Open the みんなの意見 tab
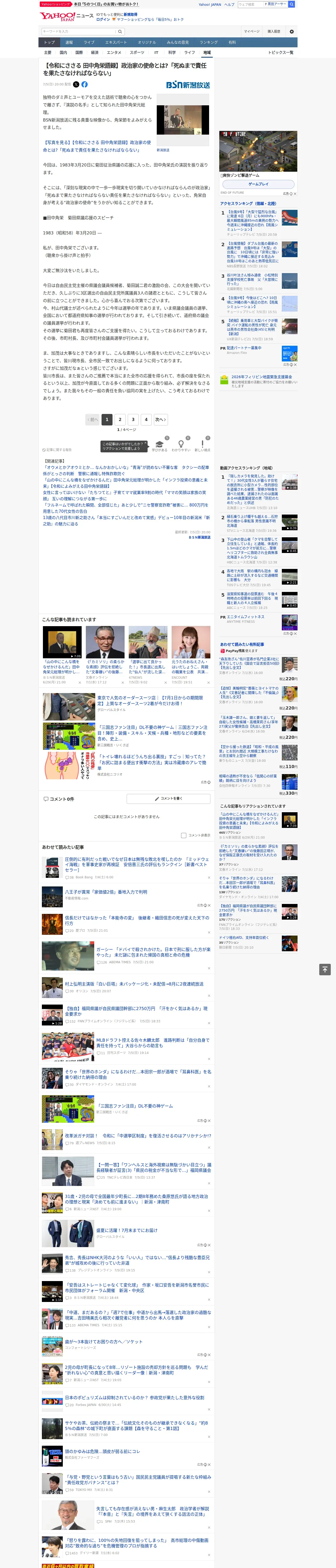Viewport: 336px width, 1568px height. pyautogui.click(x=178, y=43)
